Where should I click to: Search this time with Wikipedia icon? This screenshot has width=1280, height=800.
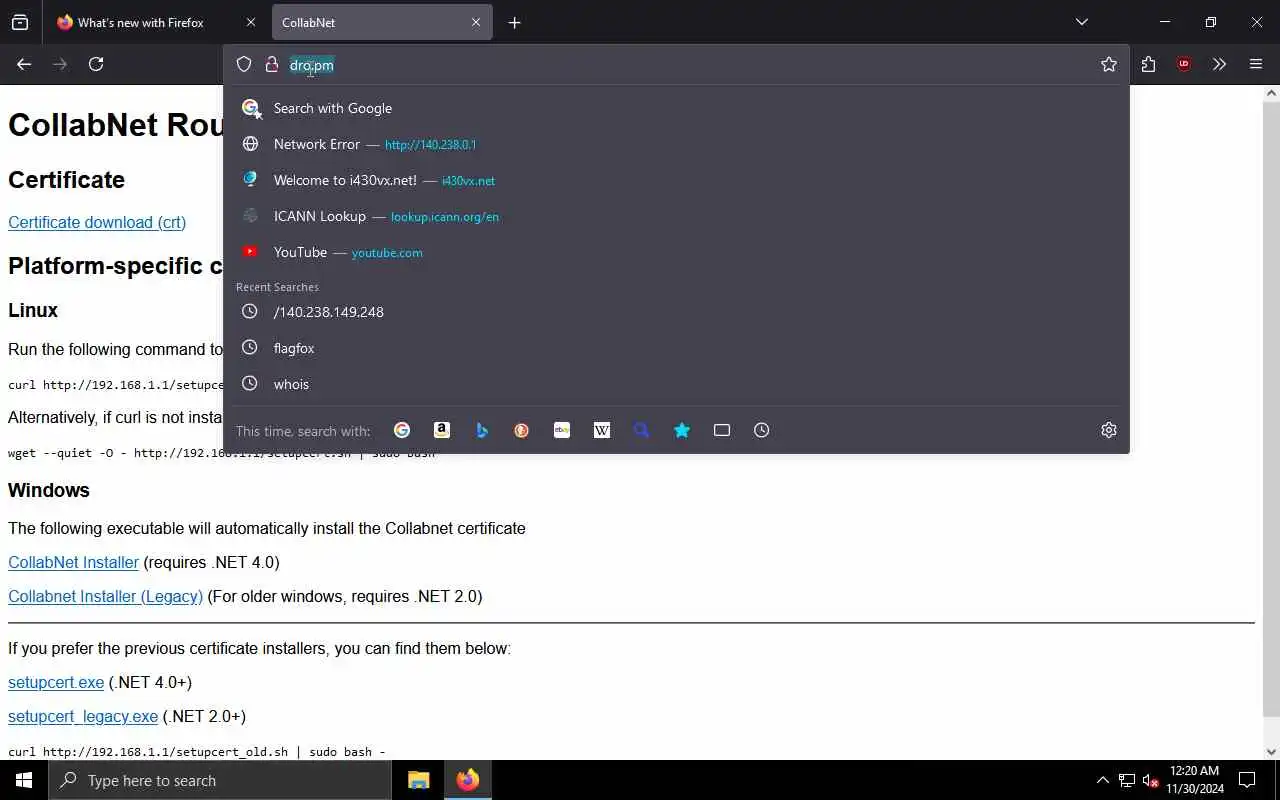pos(602,430)
